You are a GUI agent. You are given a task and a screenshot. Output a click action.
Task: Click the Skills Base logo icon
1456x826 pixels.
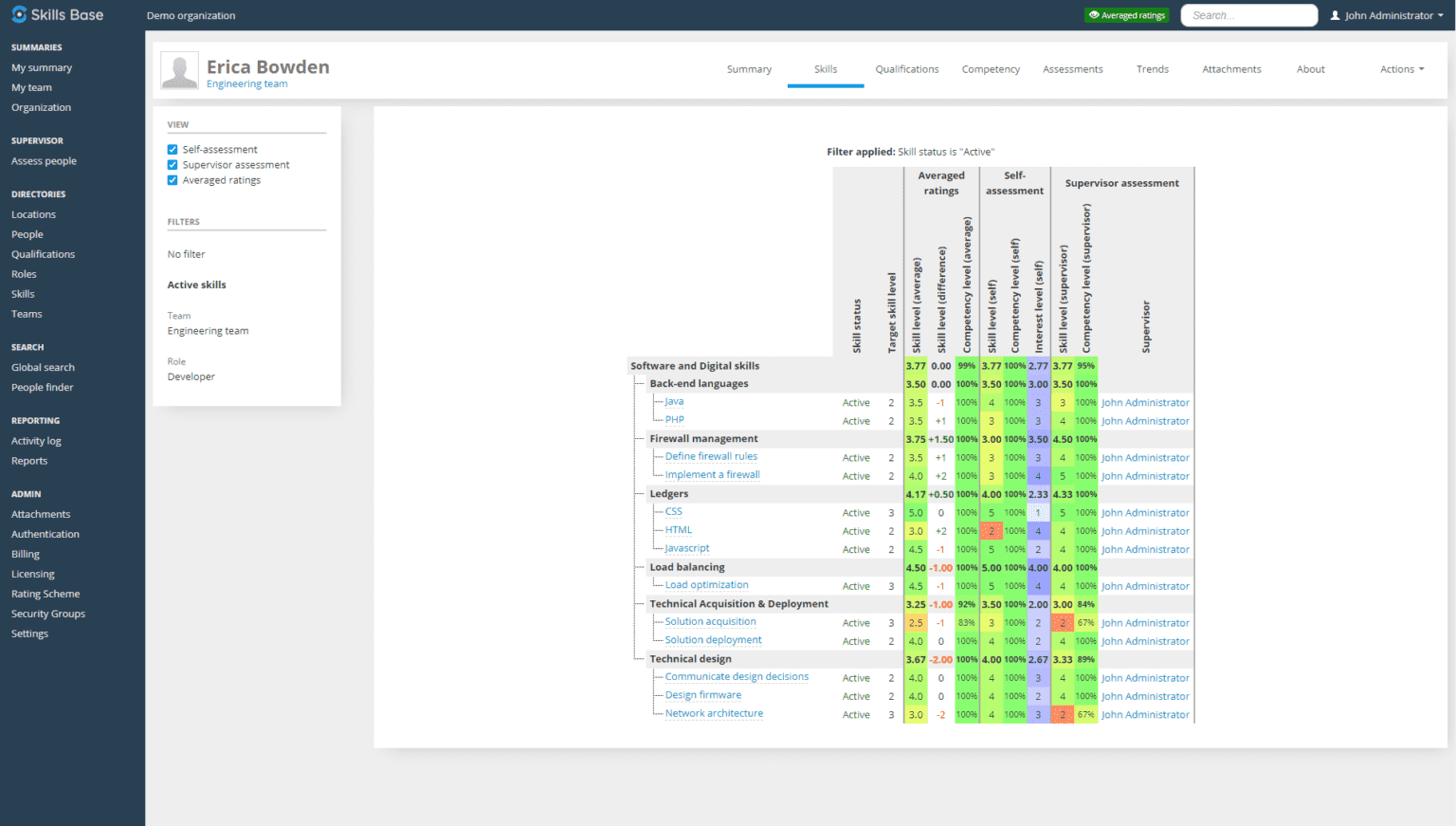[19, 14]
